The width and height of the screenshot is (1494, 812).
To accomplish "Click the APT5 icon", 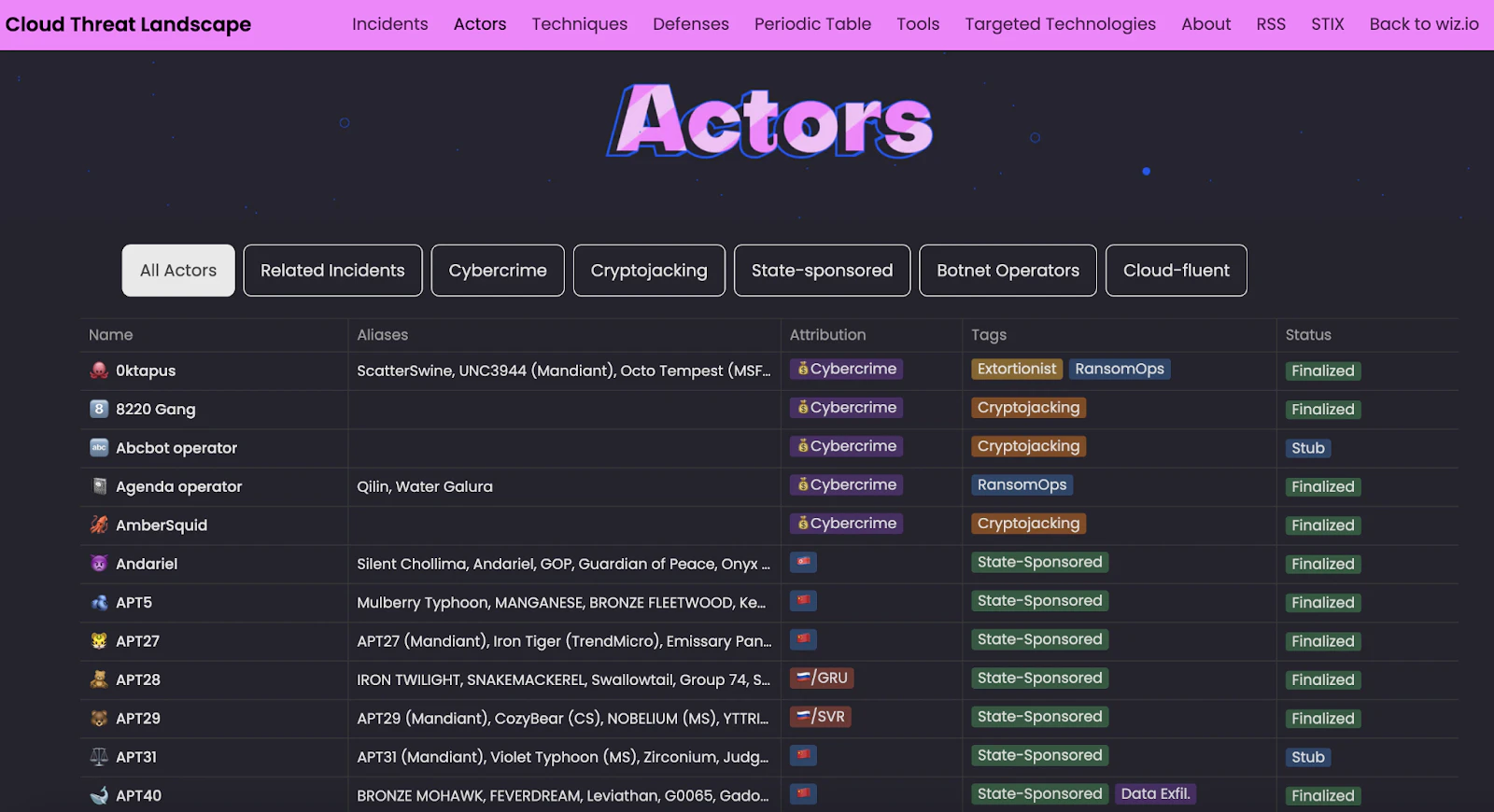I will point(99,603).
